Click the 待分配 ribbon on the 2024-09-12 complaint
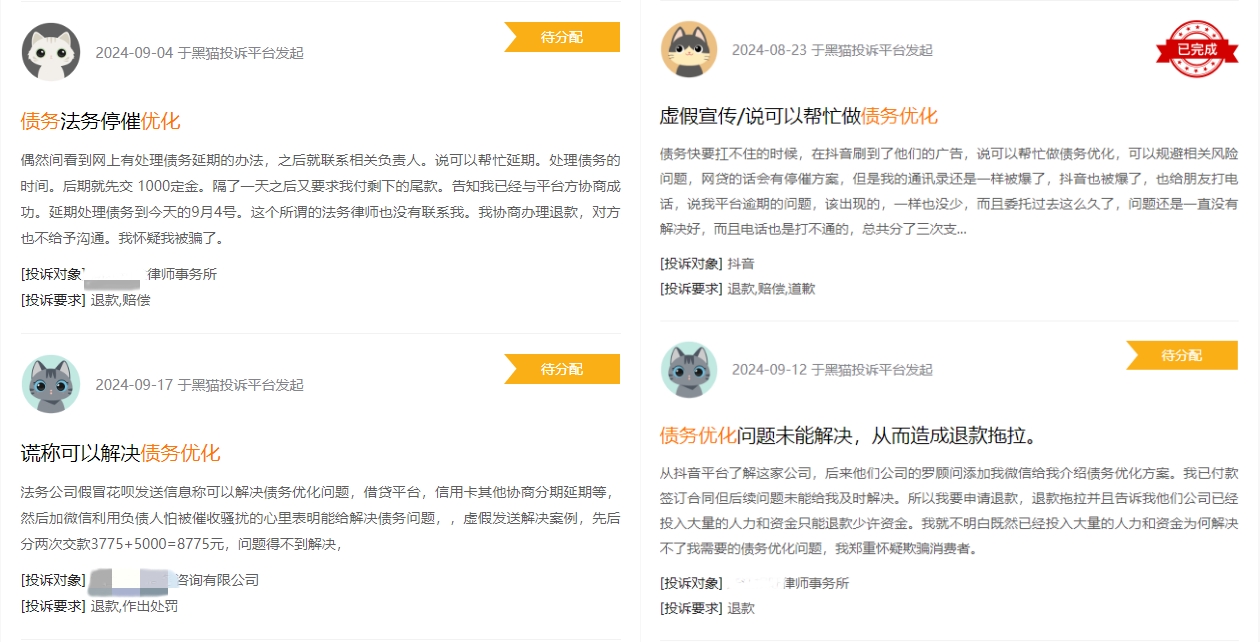This screenshot has height=642, width=1260. (x=1182, y=355)
